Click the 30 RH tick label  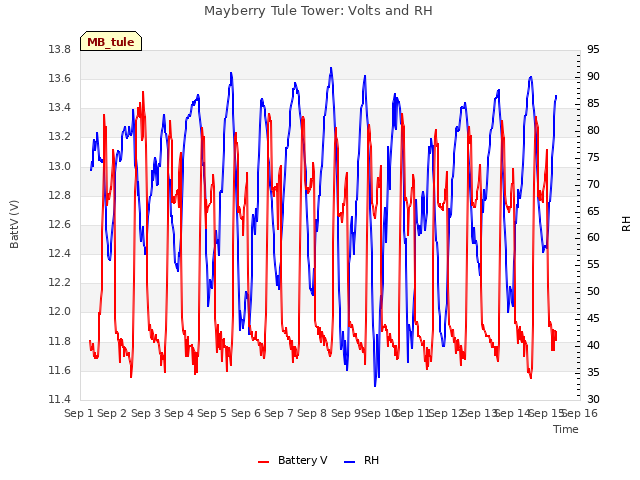coord(593,399)
